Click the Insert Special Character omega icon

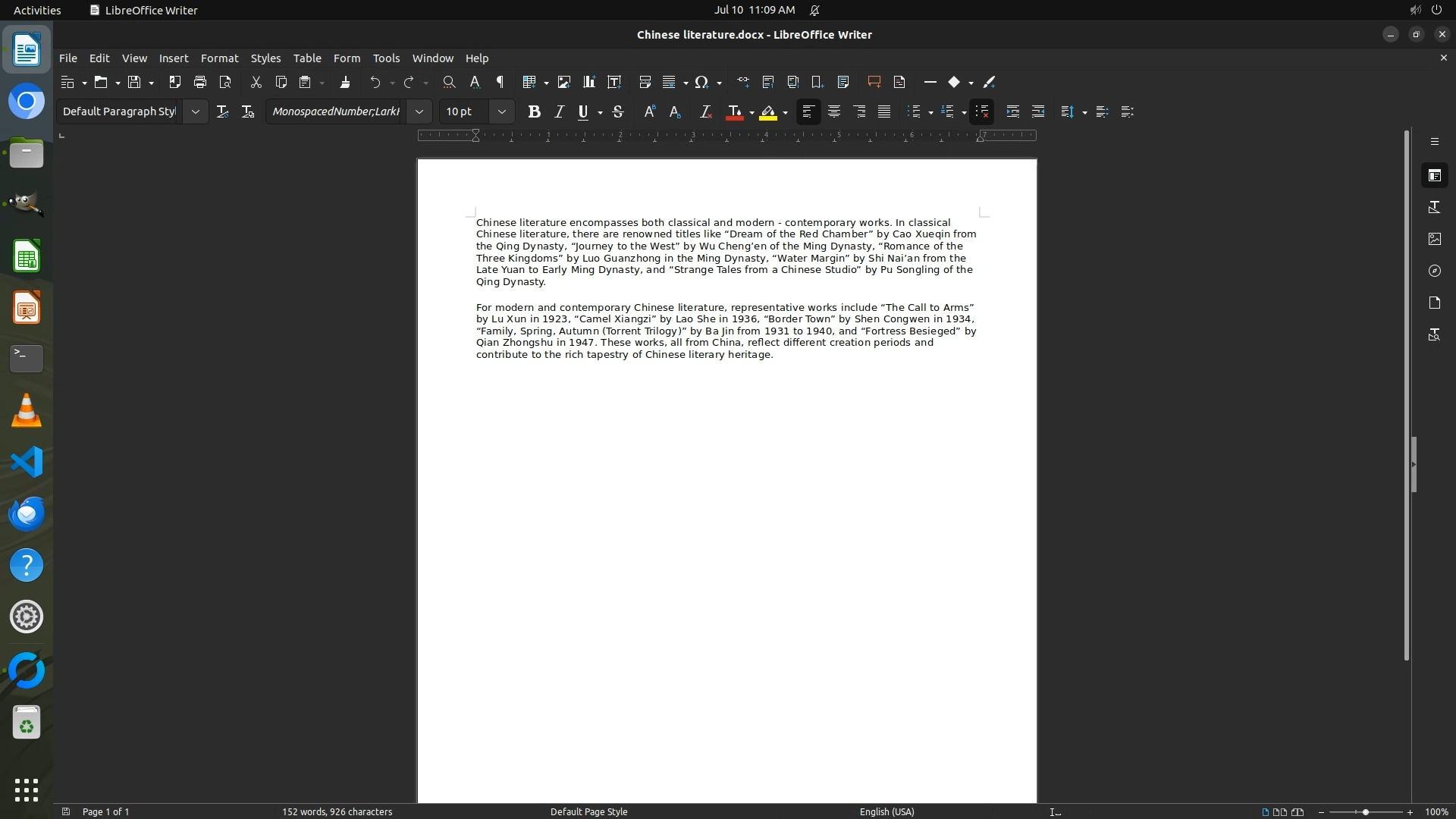click(701, 82)
